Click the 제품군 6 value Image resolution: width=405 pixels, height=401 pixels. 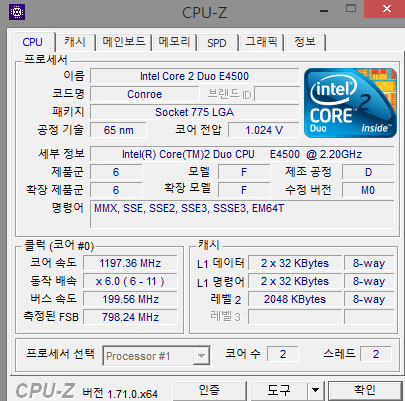click(116, 172)
